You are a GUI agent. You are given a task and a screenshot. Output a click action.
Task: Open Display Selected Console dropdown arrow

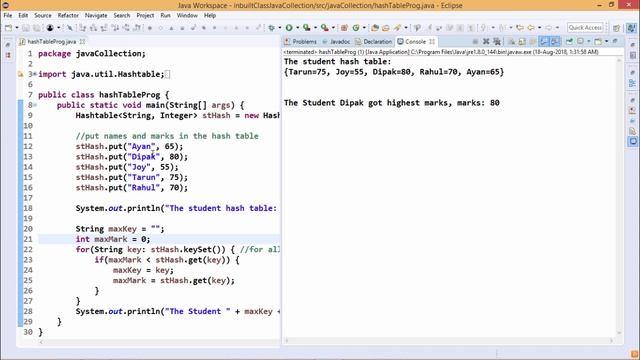[x=589, y=41]
